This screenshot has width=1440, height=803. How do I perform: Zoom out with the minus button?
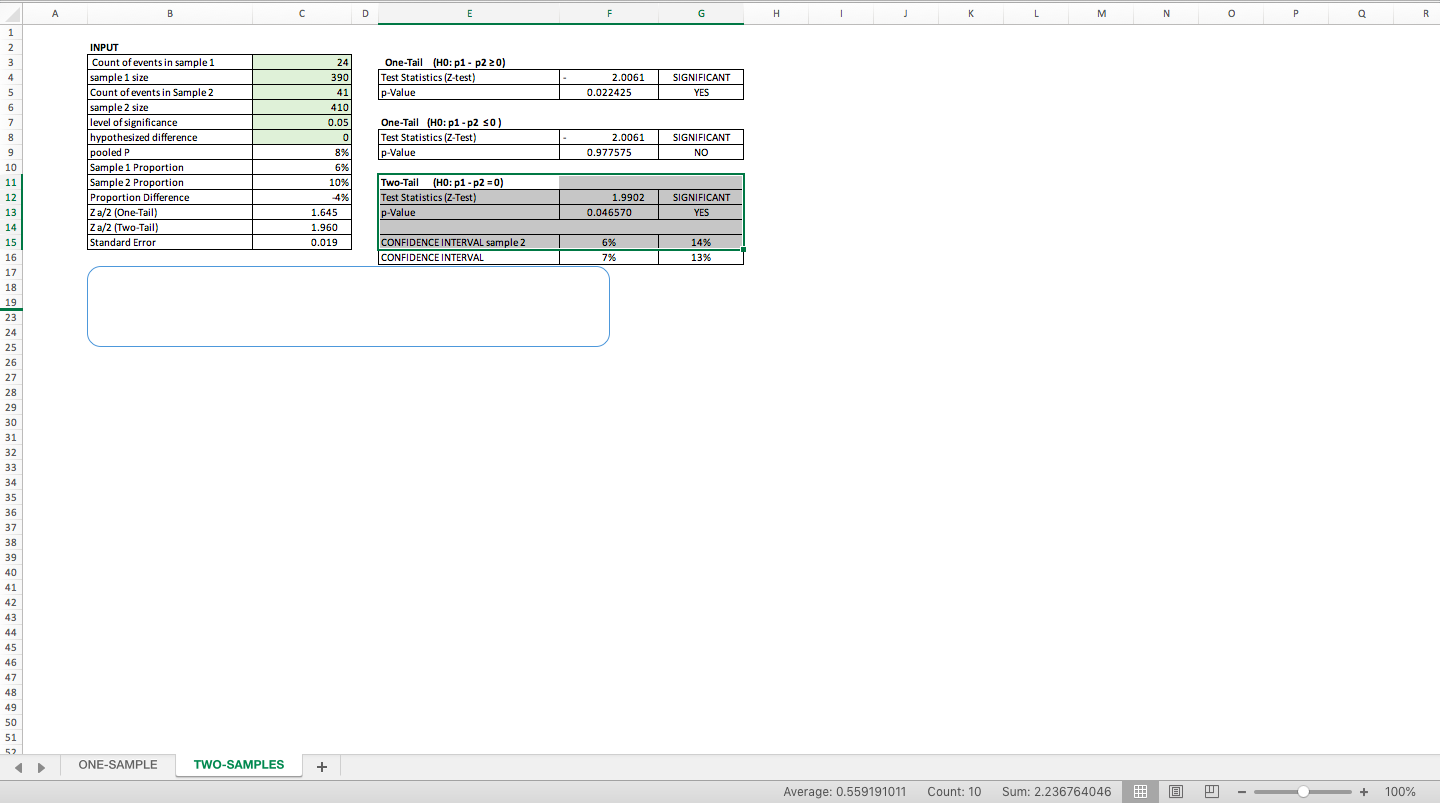(x=1244, y=792)
